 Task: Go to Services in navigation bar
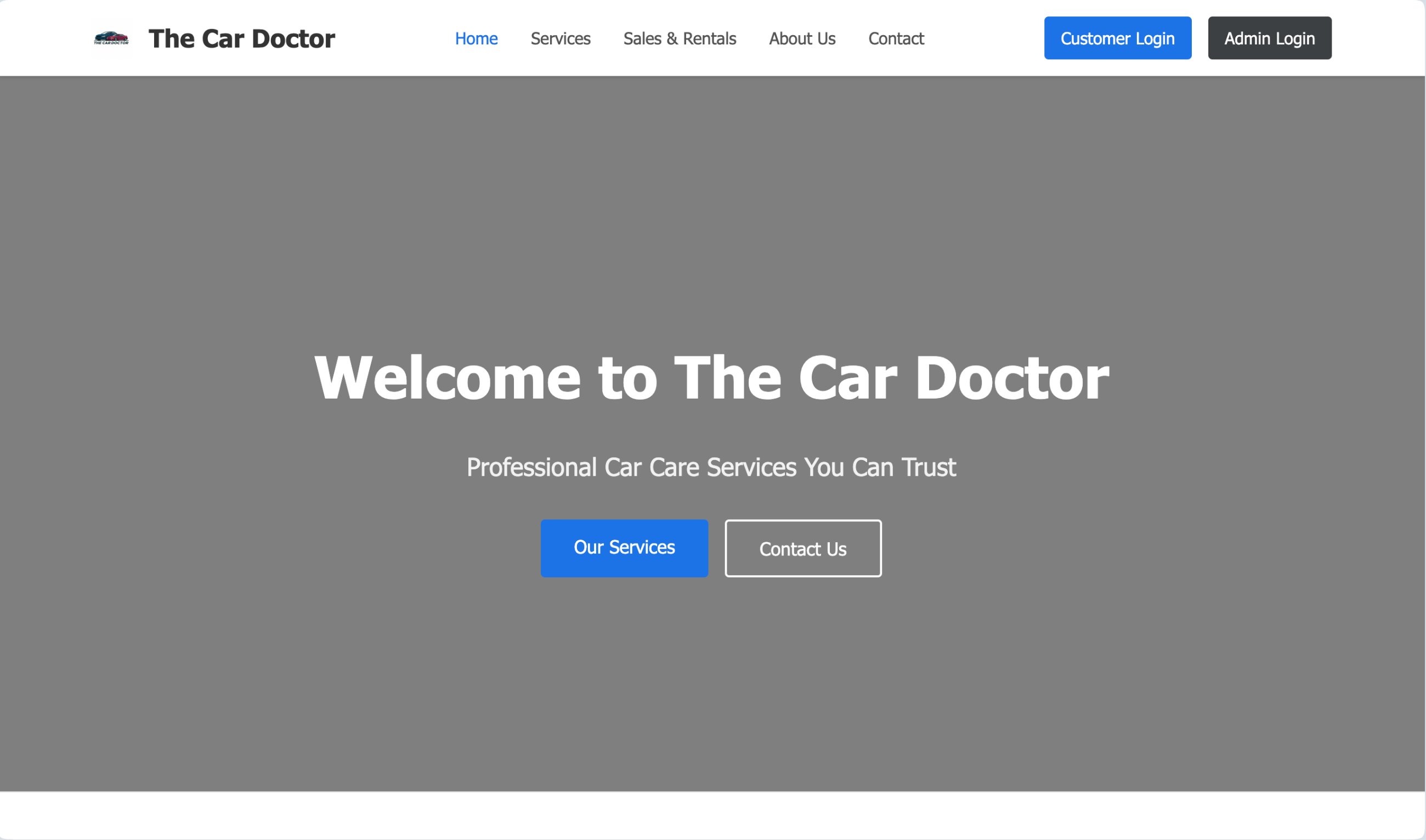coord(561,38)
